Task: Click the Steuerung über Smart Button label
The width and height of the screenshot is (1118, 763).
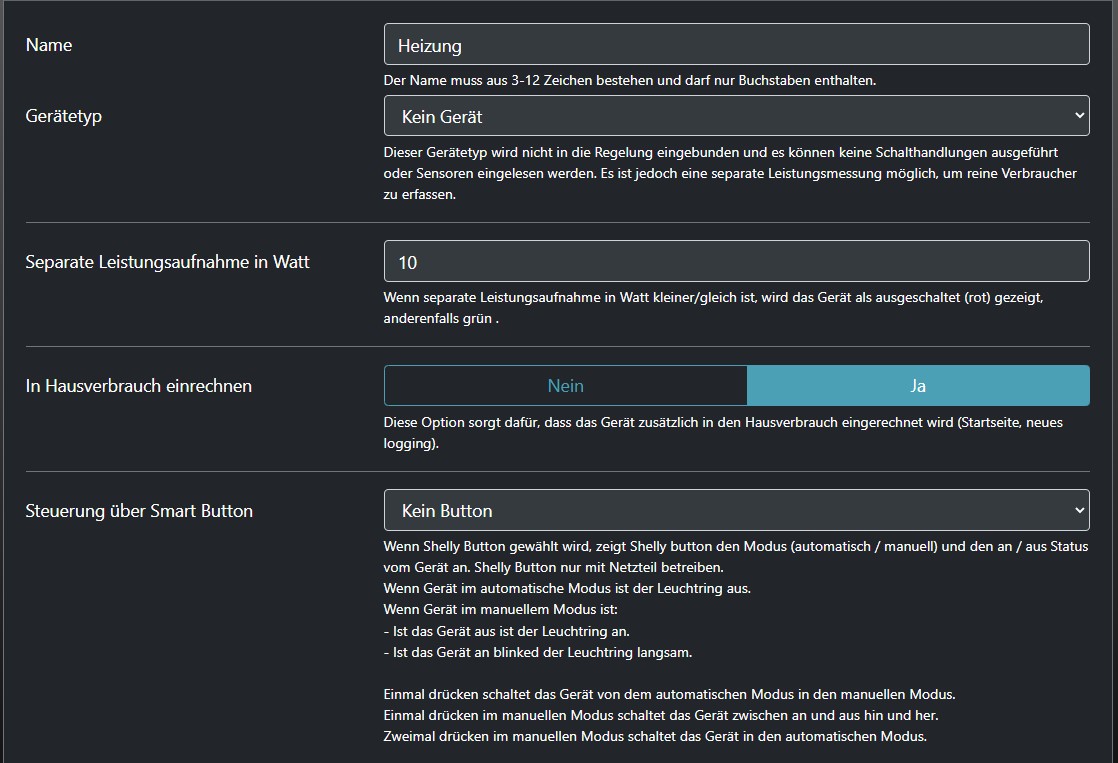Action: pos(139,511)
